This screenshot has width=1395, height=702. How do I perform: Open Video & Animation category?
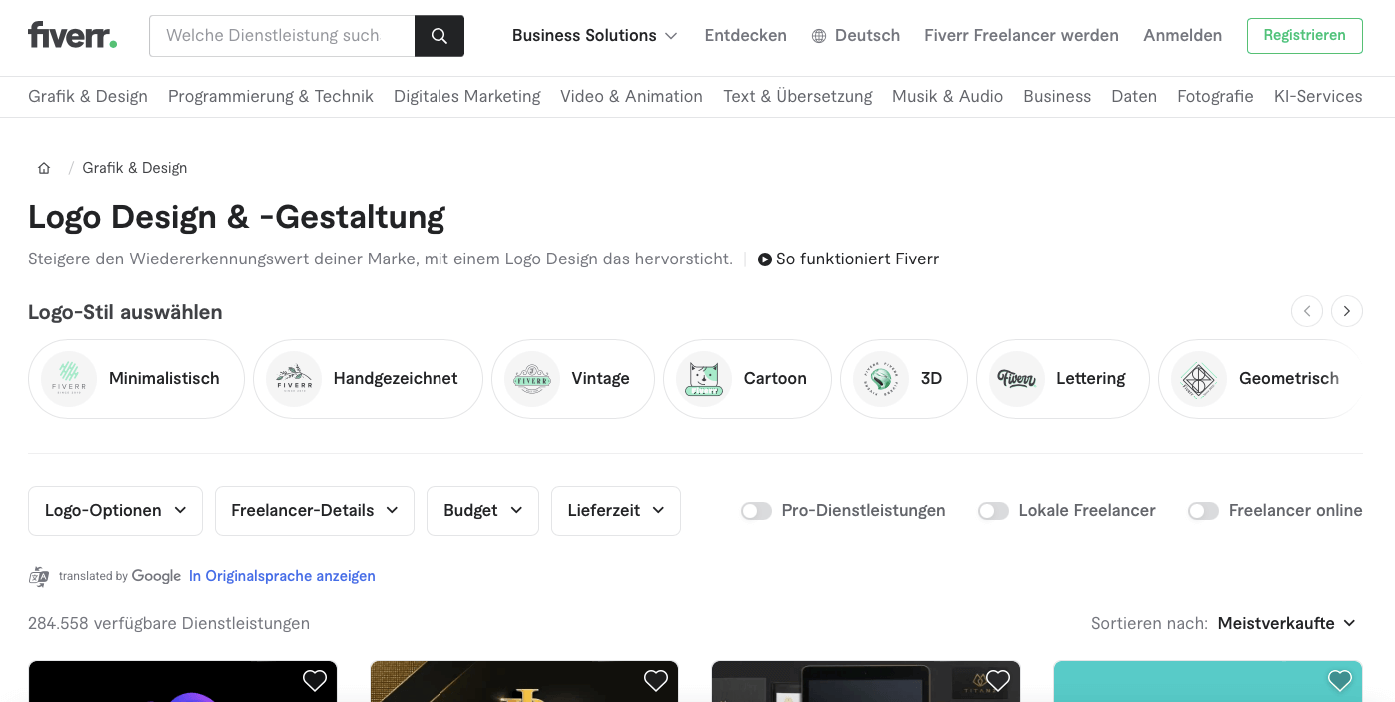pos(631,96)
